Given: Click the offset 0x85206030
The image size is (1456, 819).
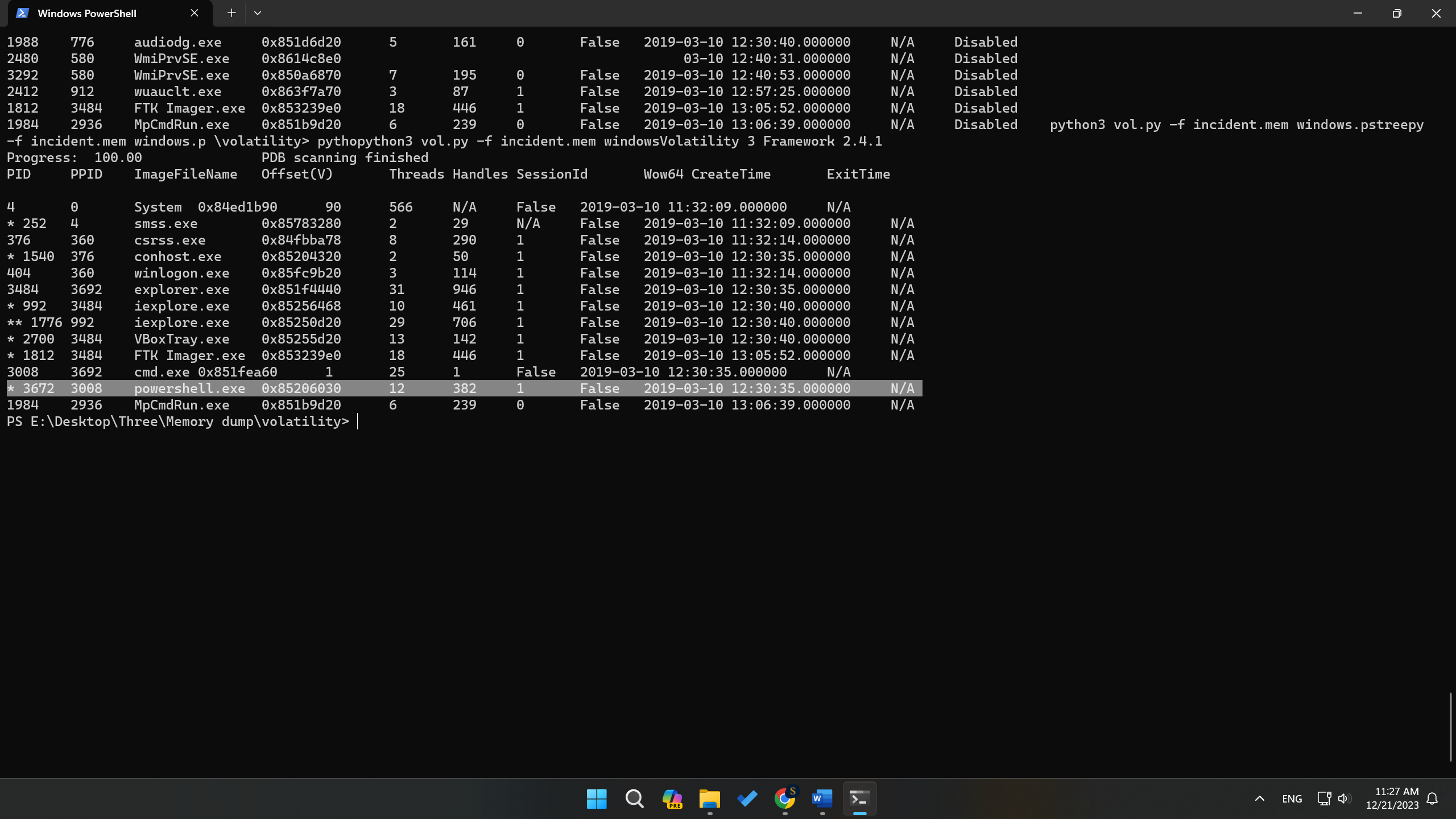Looking at the screenshot, I should point(301,388).
